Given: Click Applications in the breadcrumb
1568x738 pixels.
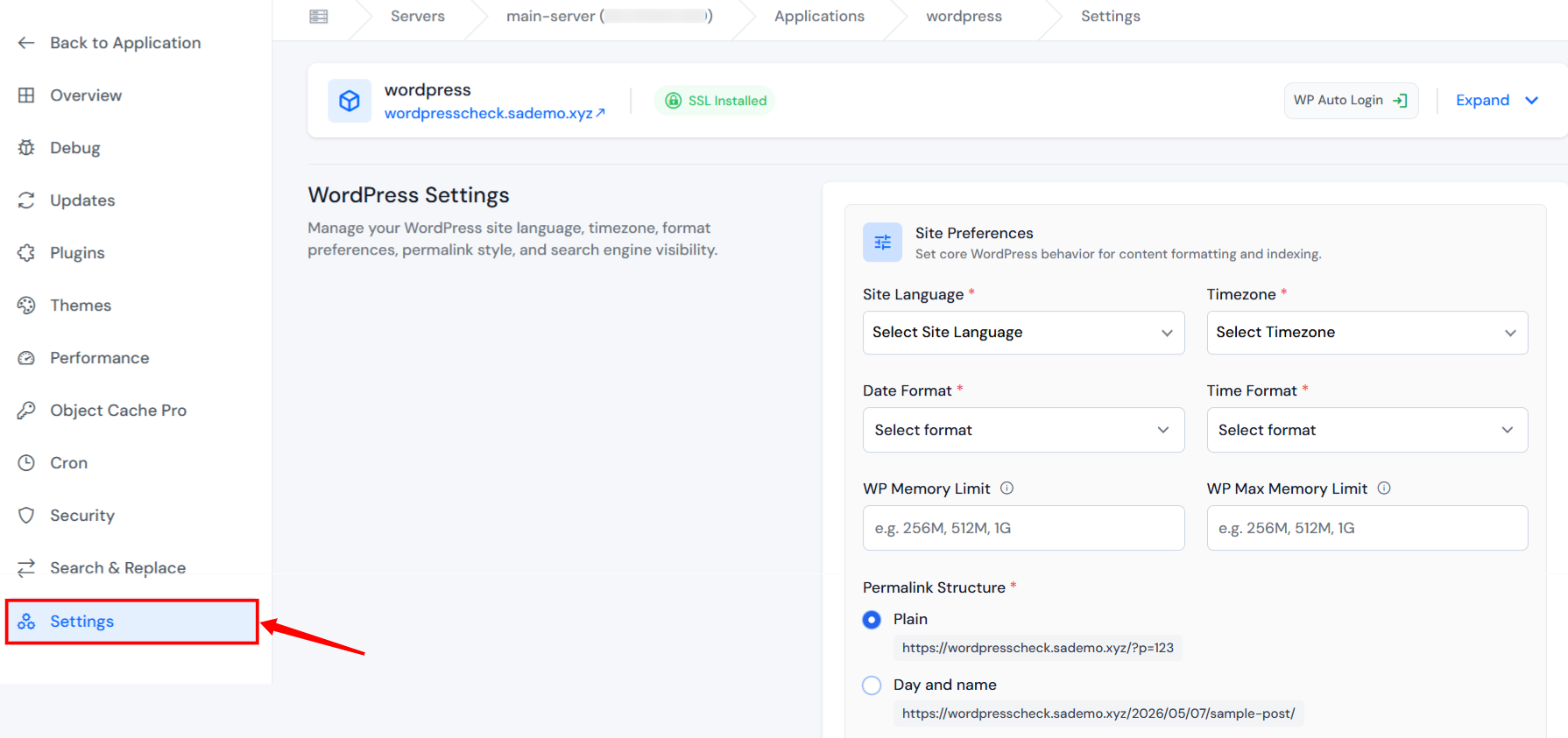Looking at the screenshot, I should point(819,17).
